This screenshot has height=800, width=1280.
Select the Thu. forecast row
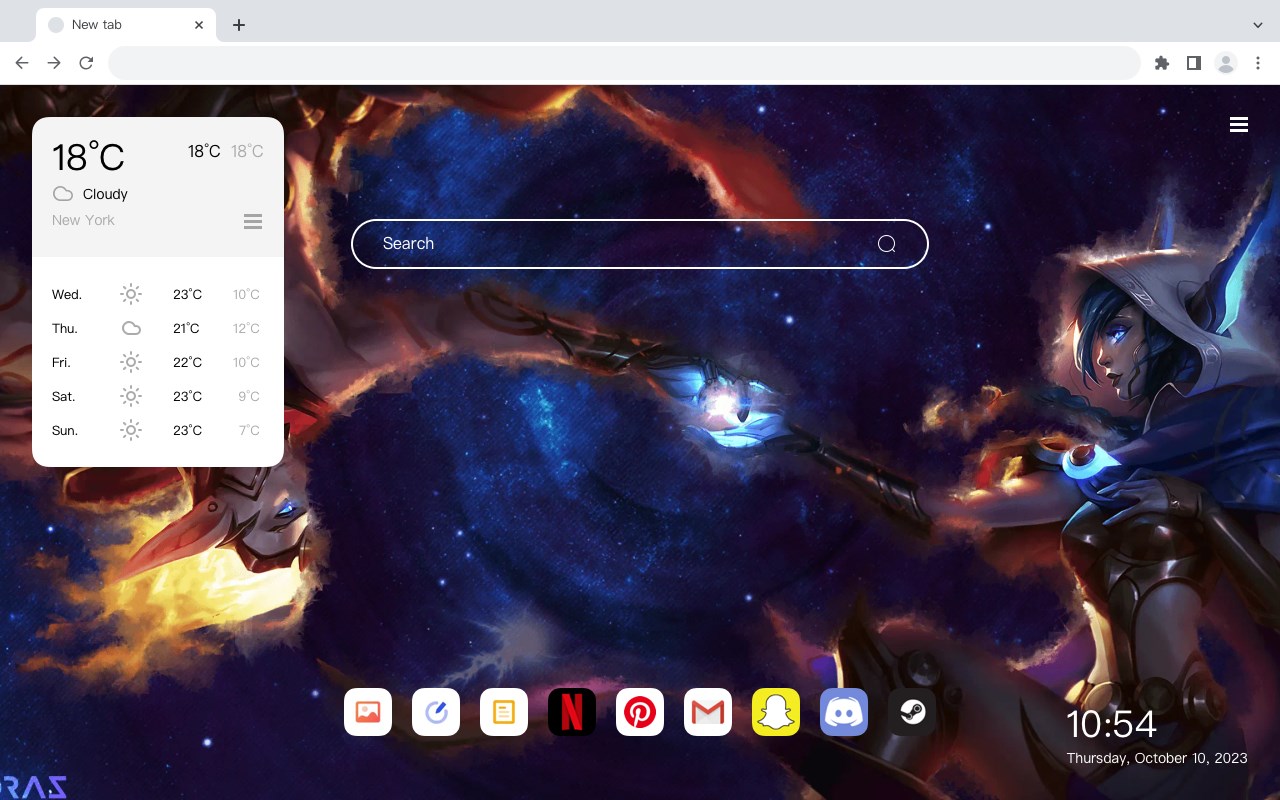point(158,328)
